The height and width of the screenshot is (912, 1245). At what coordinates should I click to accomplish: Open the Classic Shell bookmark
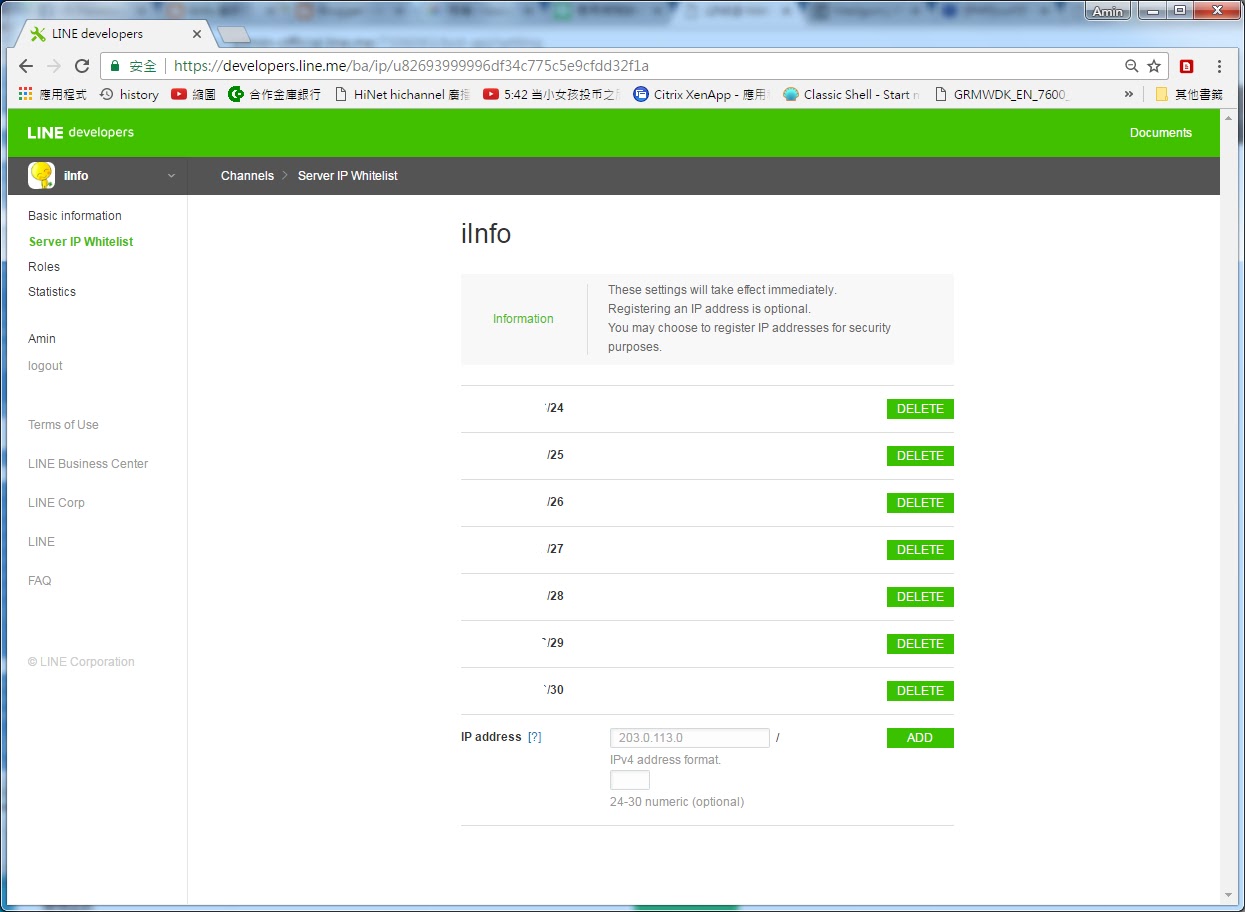tap(851, 94)
